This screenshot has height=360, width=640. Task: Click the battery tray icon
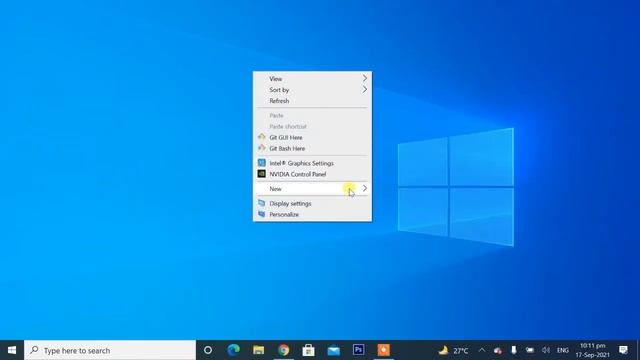tap(530, 350)
